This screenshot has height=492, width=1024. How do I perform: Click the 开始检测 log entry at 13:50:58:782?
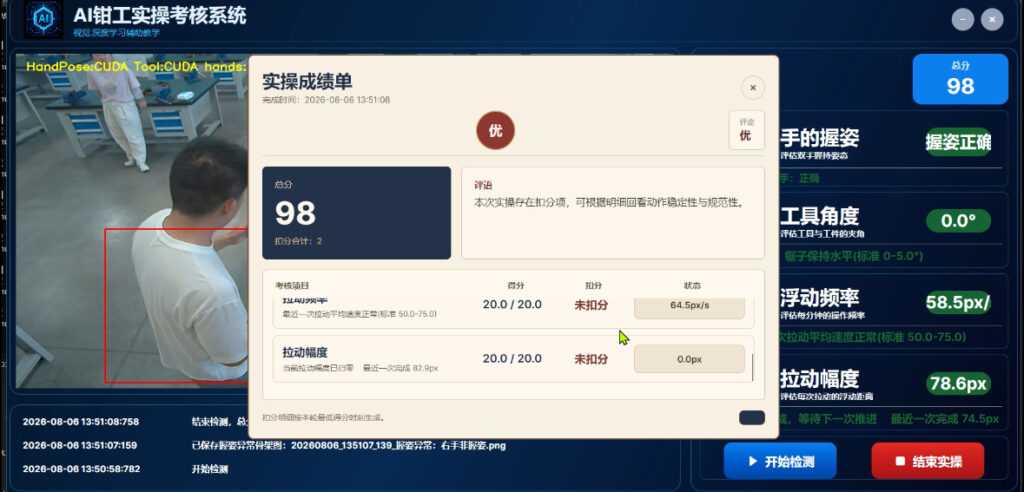210,469
